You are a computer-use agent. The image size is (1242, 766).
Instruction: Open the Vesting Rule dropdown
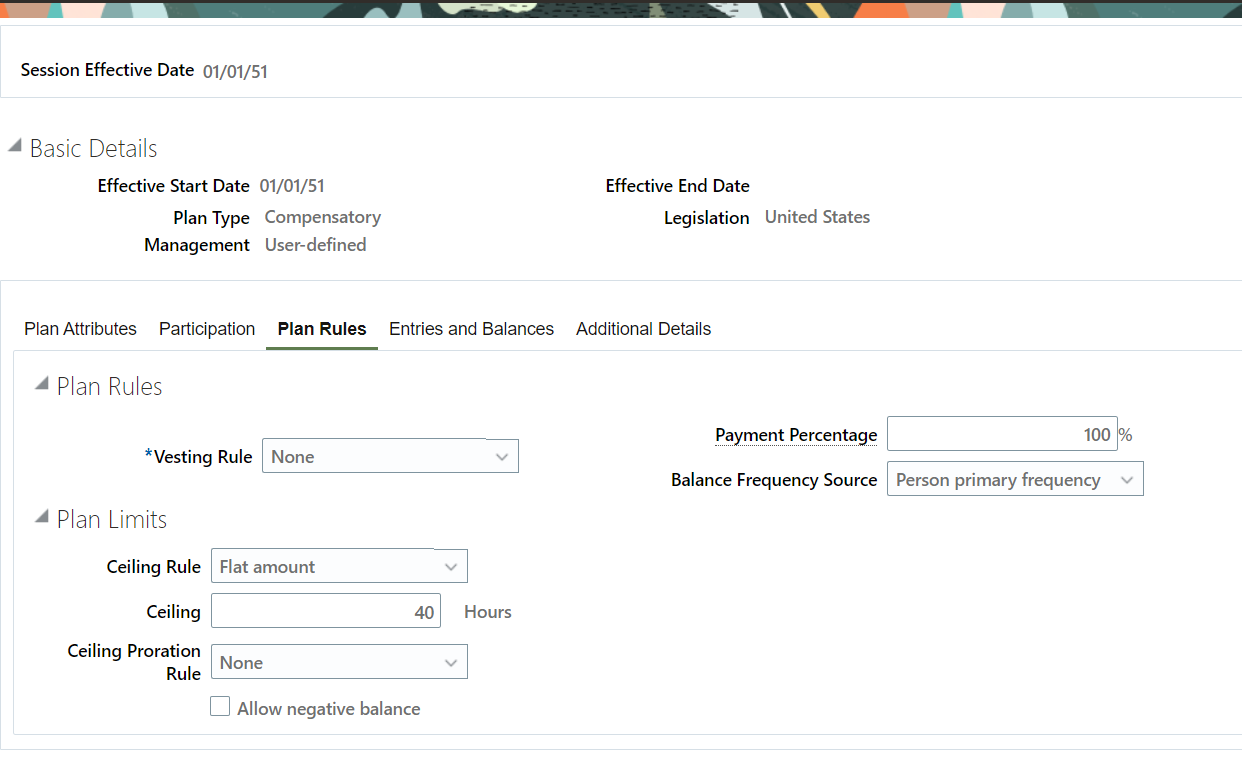click(390, 456)
